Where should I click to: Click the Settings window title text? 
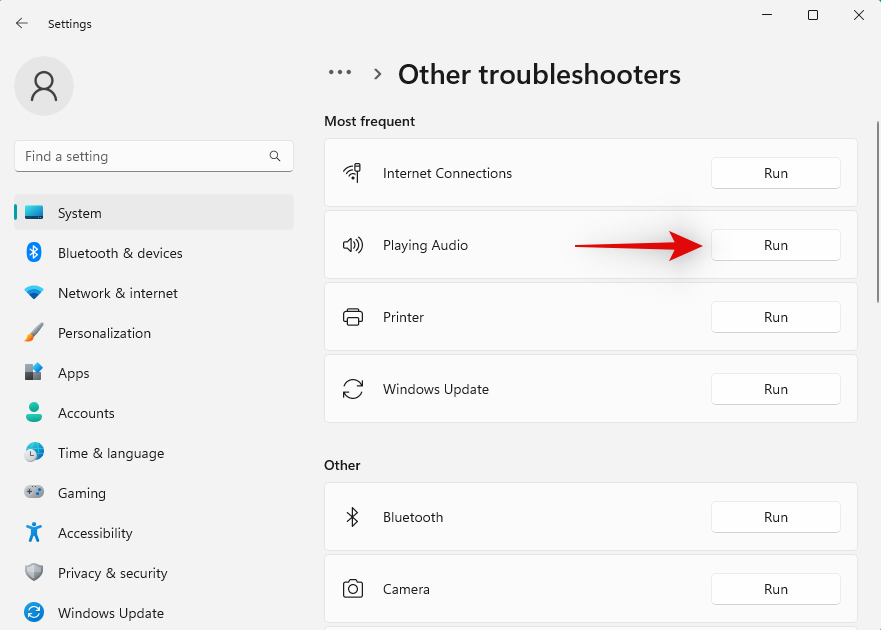70,24
